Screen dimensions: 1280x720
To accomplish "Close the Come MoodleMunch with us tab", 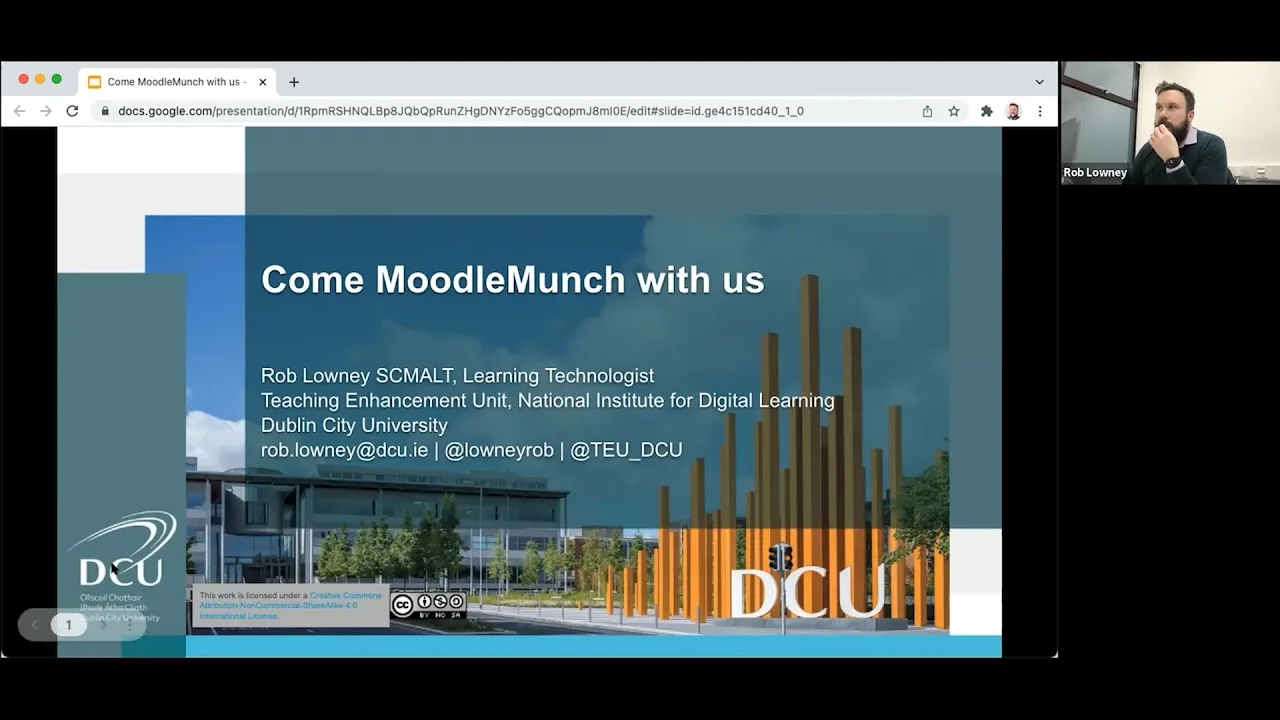I will click(x=263, y=82).
